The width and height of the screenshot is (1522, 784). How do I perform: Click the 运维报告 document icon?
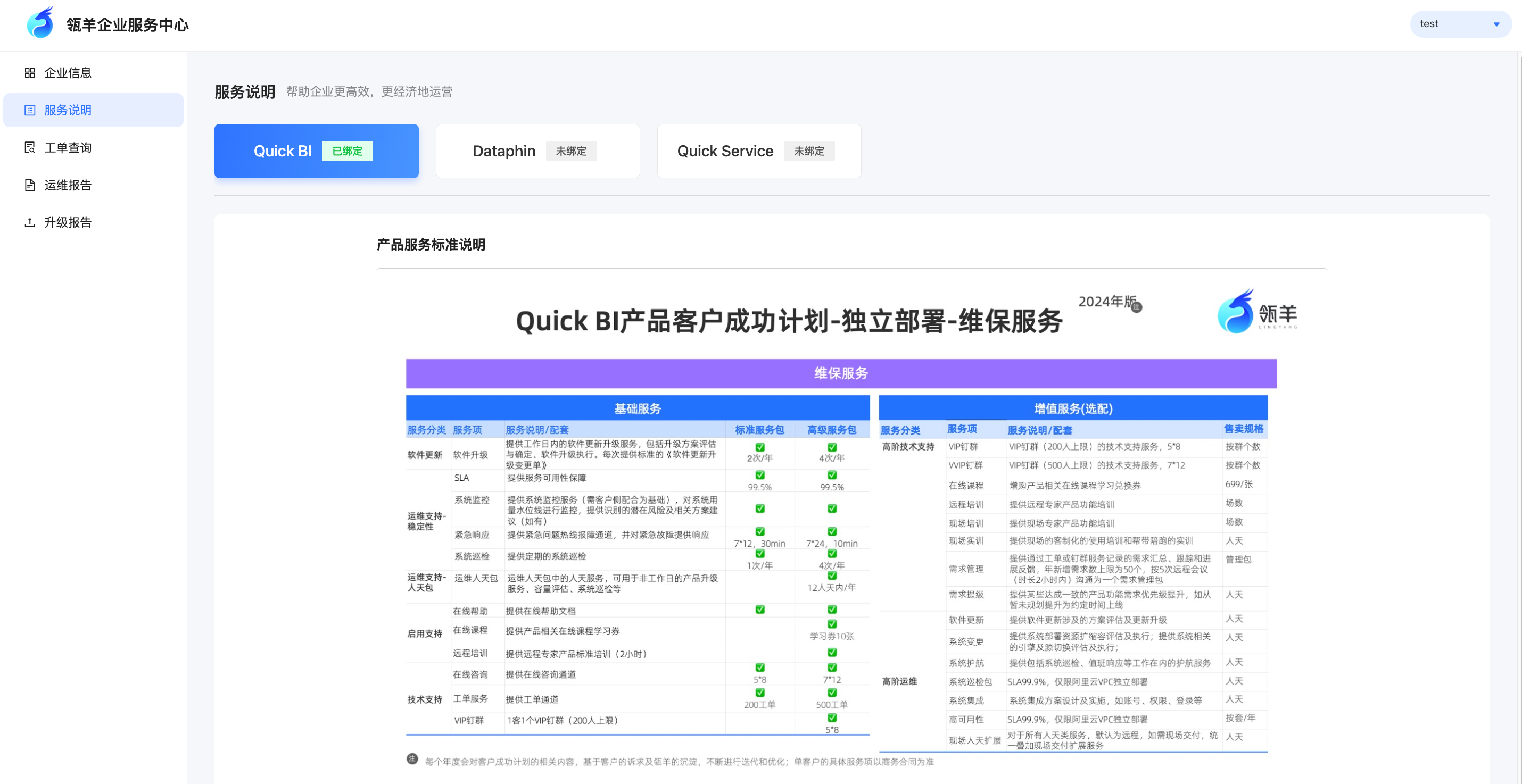coord(30,185)
